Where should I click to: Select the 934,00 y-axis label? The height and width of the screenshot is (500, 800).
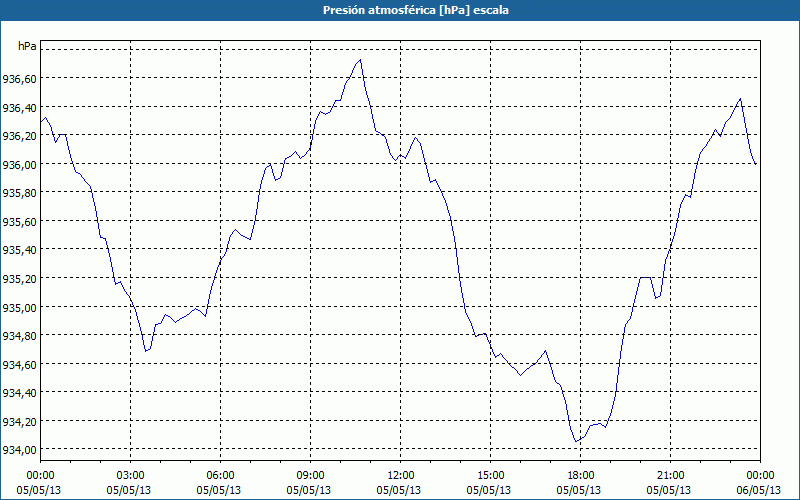coord(19,450)
